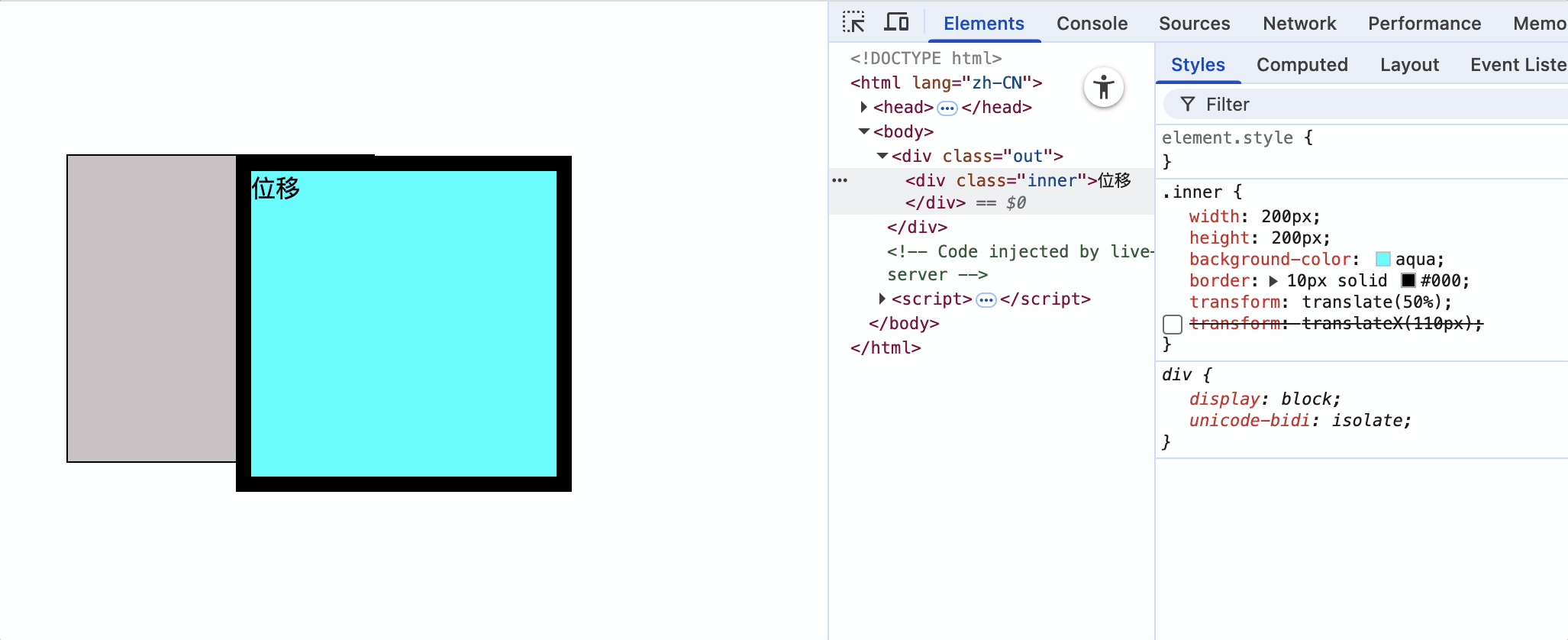Screen dimensions: 1568x640
Task: Open the Performance tab
Action: pos(1424,24)
